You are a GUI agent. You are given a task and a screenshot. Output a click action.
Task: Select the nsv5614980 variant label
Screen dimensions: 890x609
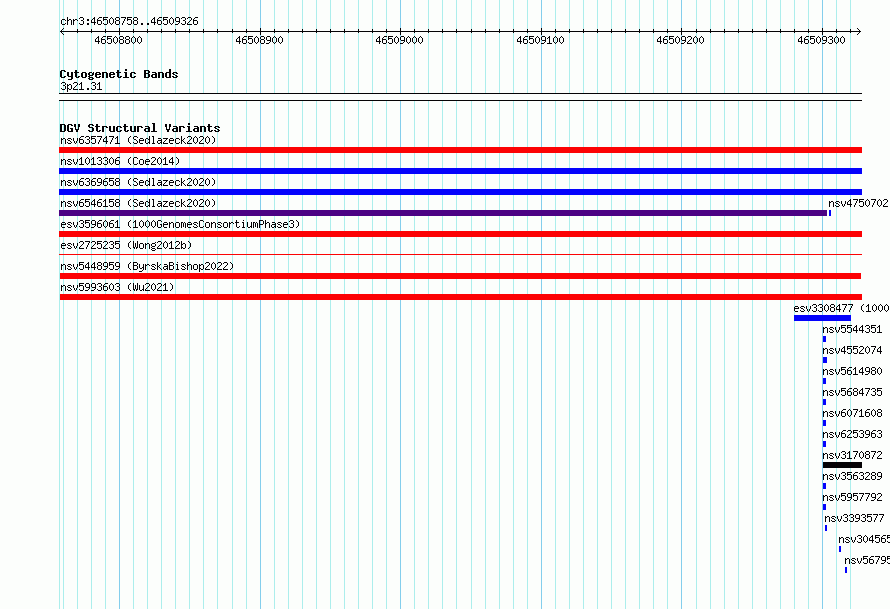pyautogui.click(x=853, y=371)
